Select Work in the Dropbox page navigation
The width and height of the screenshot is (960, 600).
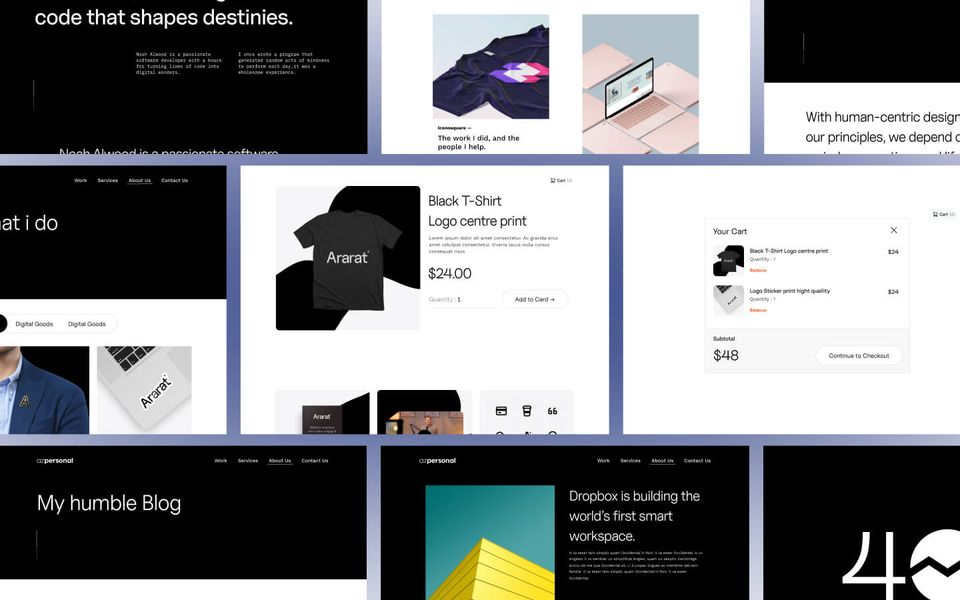pyautogui.click(x=603, y=460)
